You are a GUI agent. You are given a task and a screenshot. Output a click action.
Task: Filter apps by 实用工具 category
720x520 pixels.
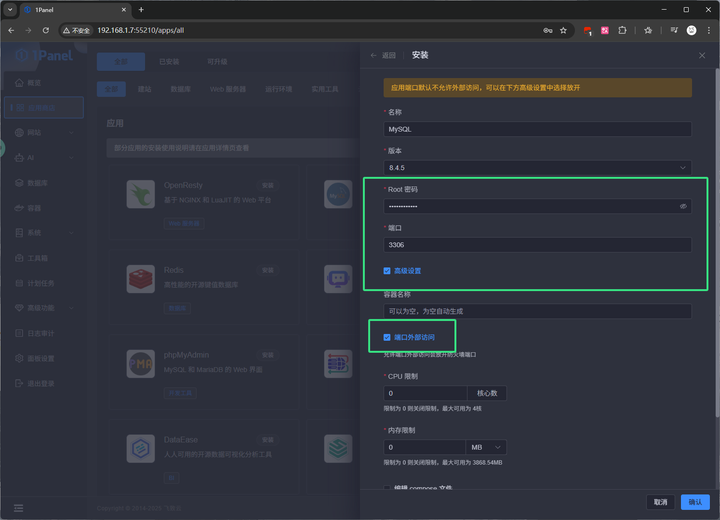[325, 89]
